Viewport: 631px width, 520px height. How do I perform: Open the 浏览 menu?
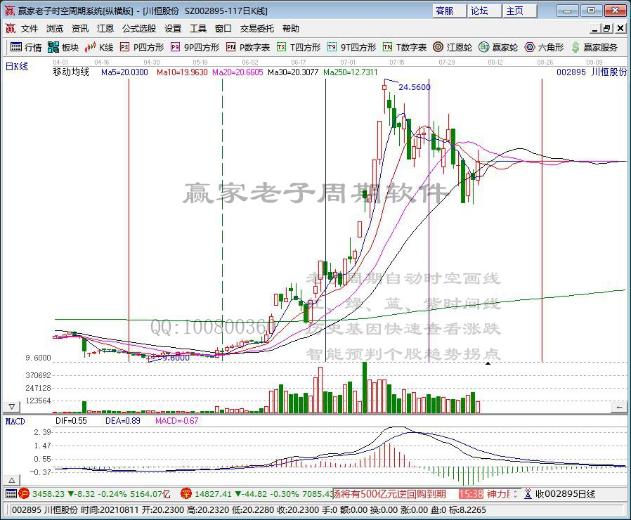coord(54,28)
